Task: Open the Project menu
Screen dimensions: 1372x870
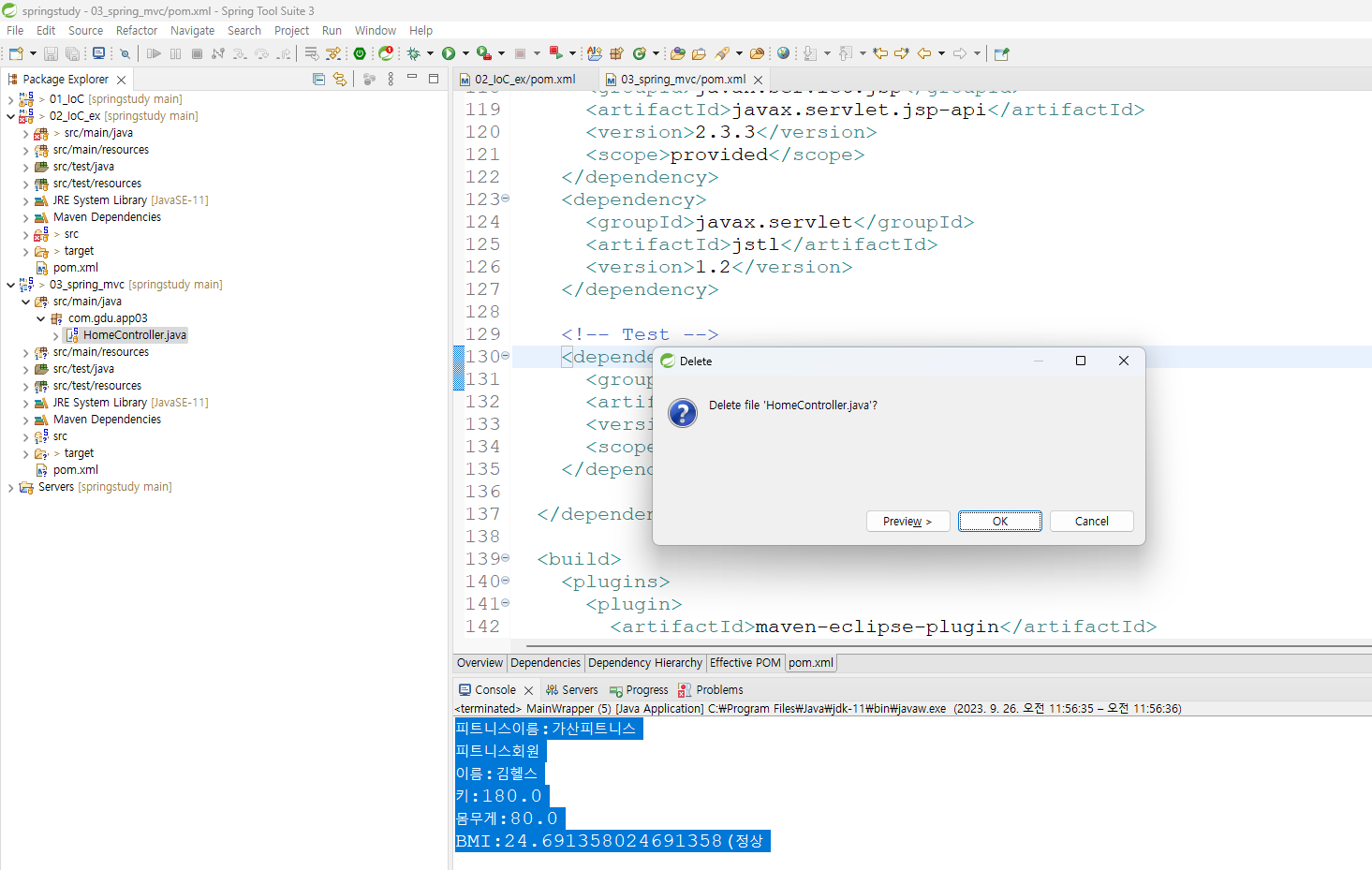Action: (x=291, y=31)
